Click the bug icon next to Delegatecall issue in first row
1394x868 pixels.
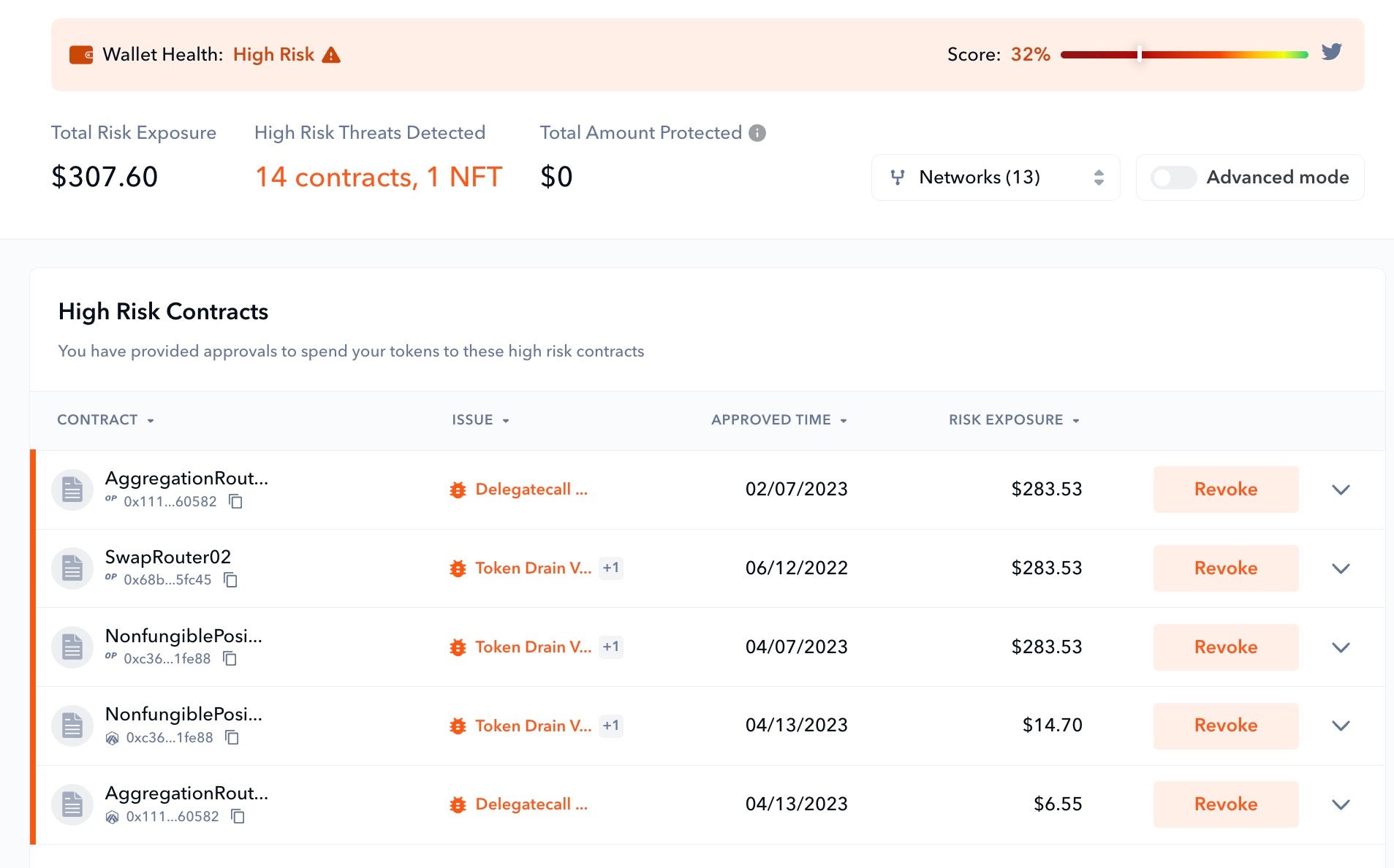coord(458,490)
